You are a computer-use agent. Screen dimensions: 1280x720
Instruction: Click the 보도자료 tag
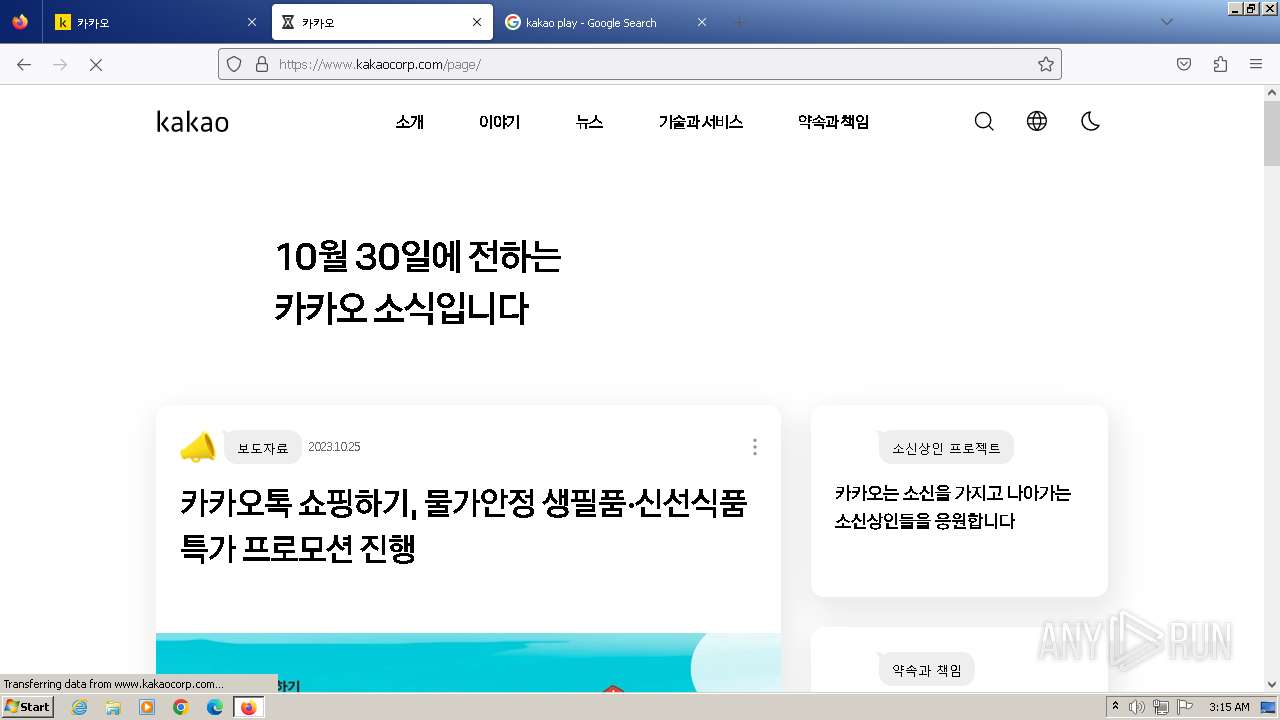point(263,448)
